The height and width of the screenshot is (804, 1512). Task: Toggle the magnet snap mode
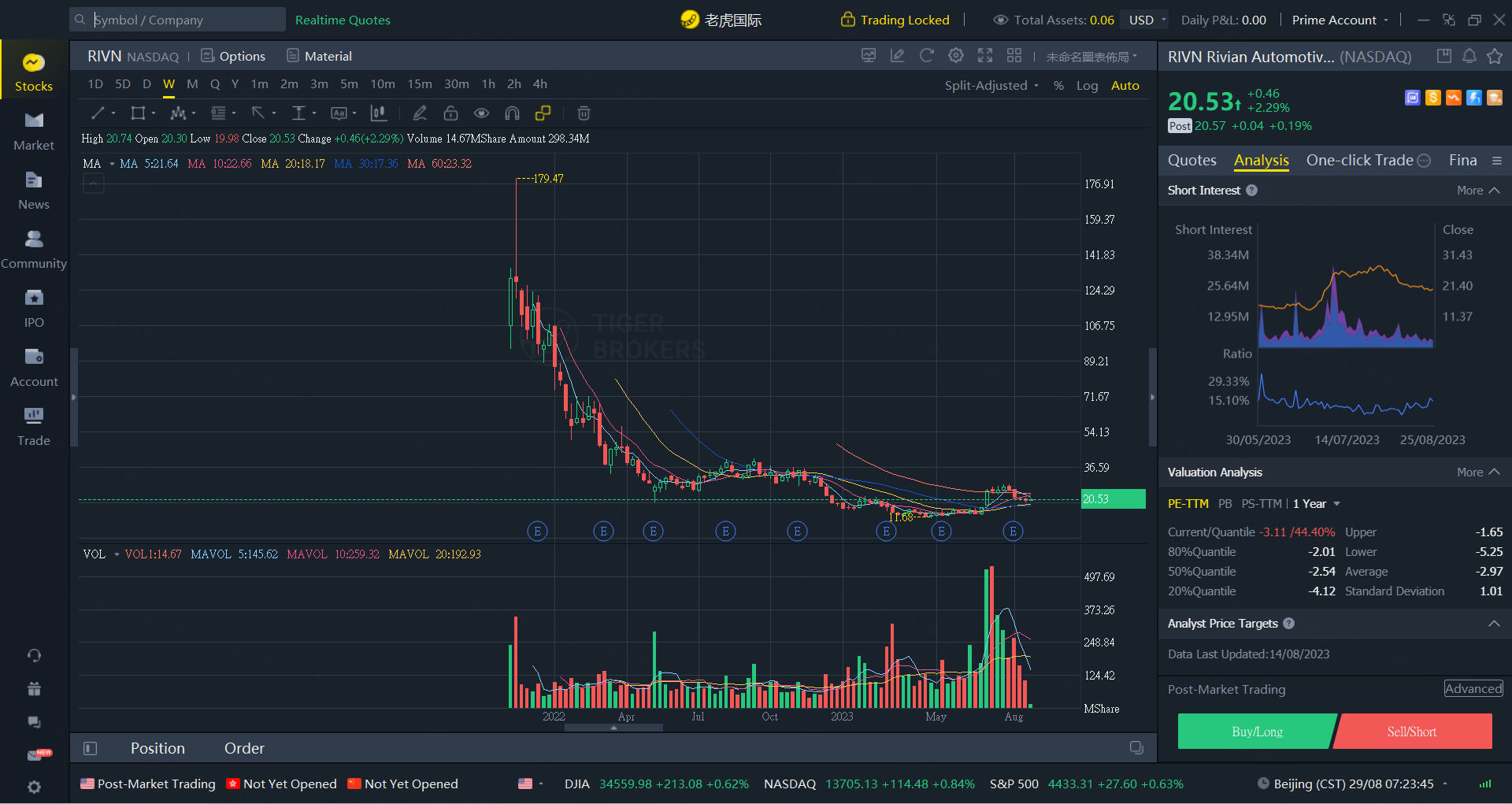click(512, 113)
